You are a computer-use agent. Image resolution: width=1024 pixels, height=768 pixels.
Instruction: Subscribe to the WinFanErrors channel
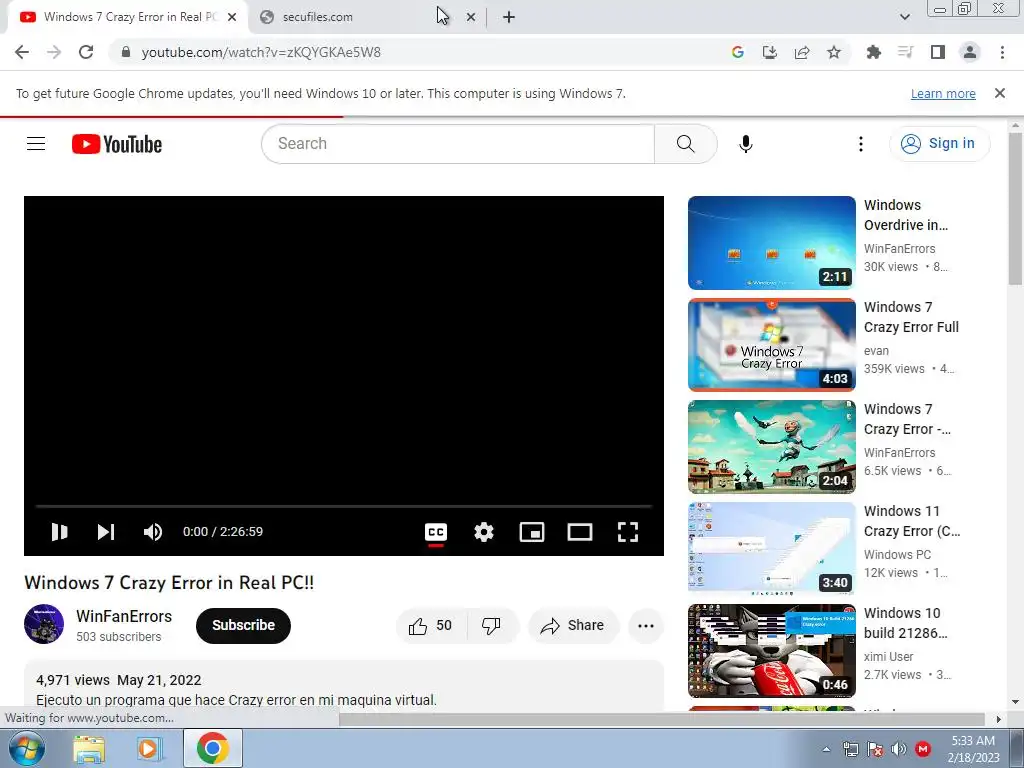click(243, 626)
